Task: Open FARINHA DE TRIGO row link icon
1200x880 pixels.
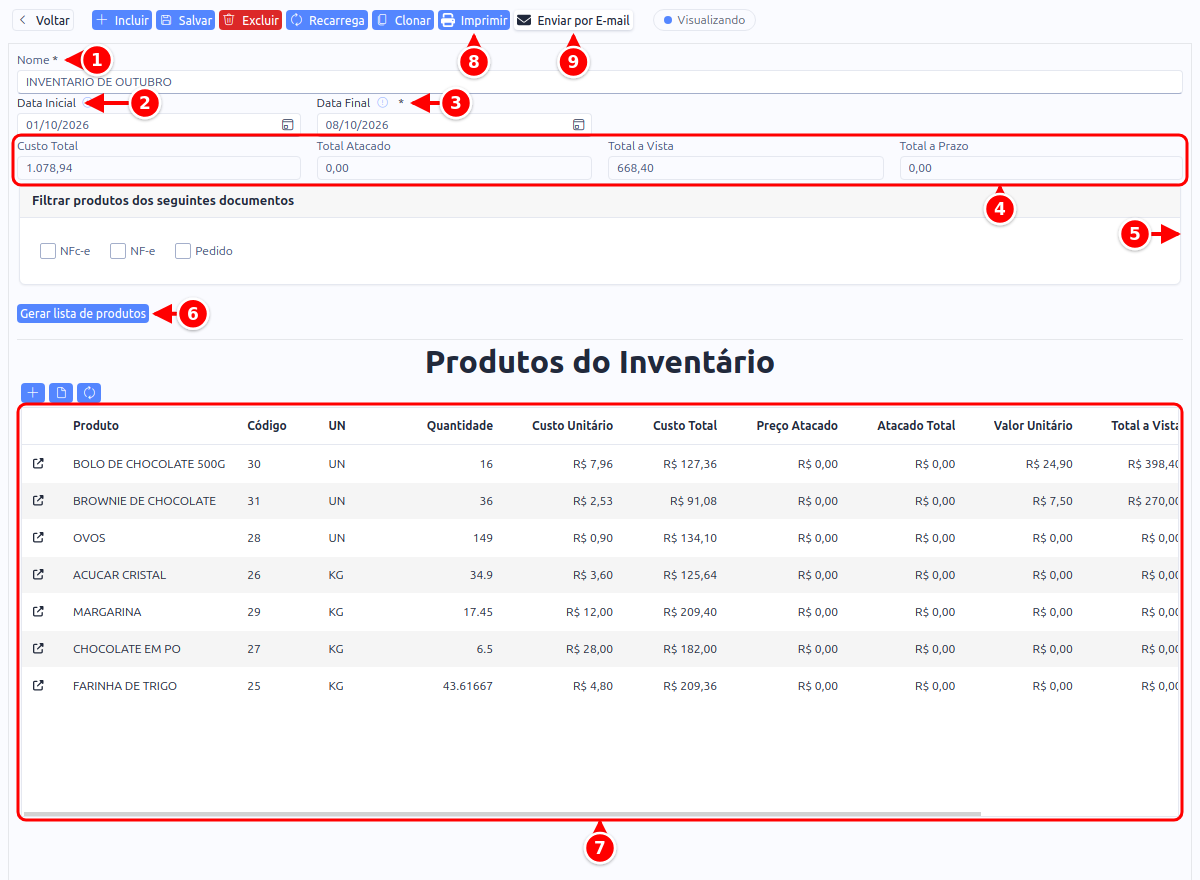Action: point(38,686)
